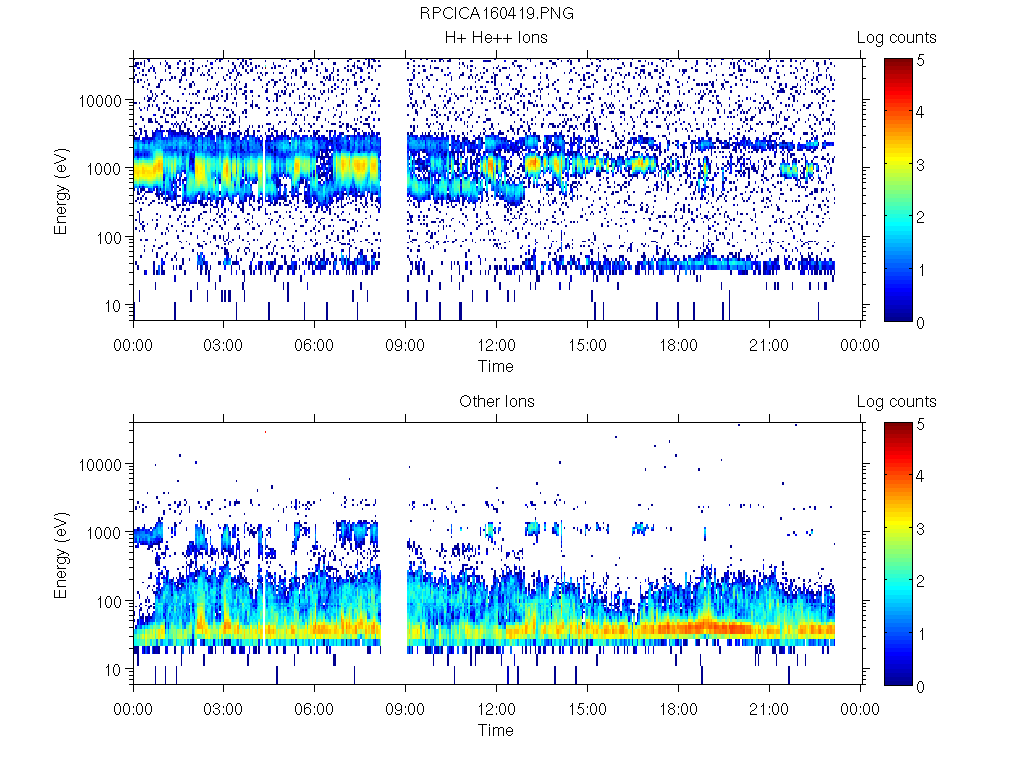
Task: Click 'Log counts' label above the Other Ions colorbar
Action: point(896,402)
